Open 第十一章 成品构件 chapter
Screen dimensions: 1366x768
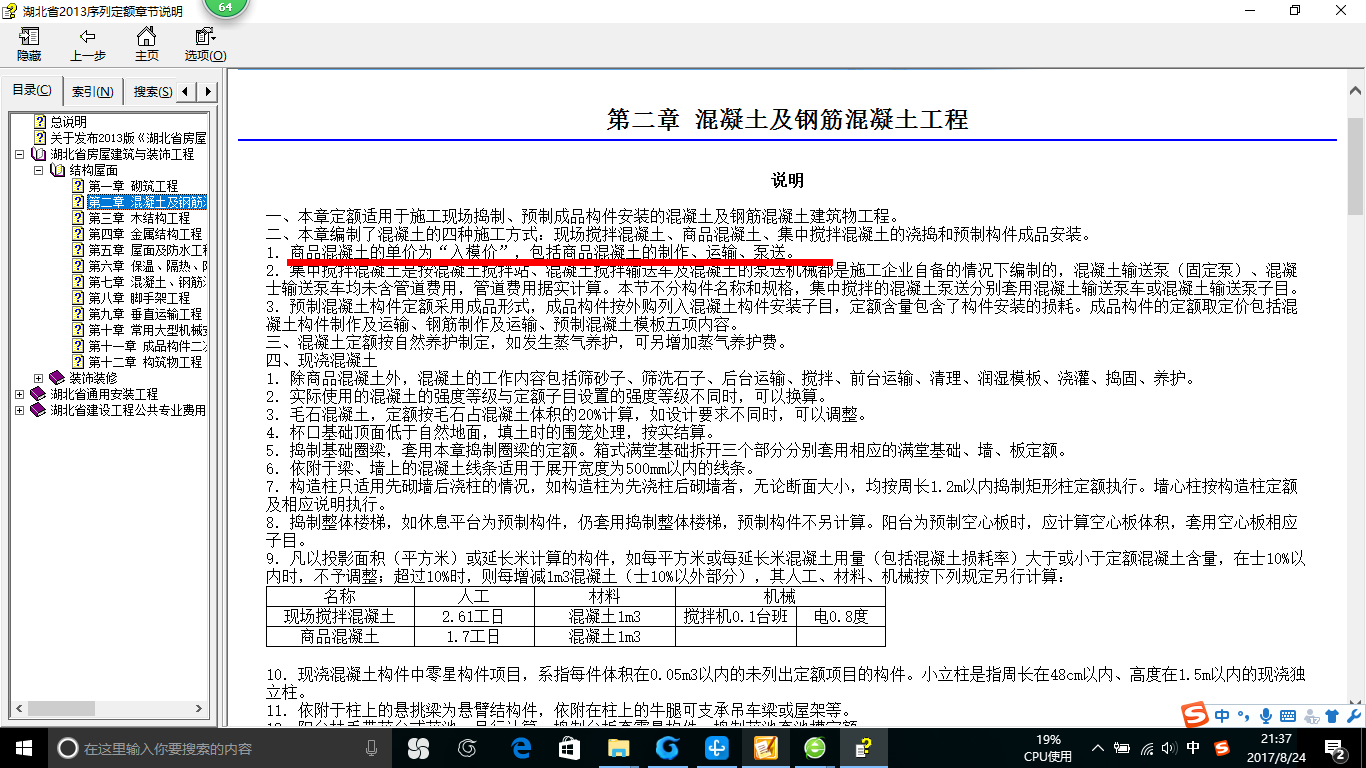[x=147, y=346]
